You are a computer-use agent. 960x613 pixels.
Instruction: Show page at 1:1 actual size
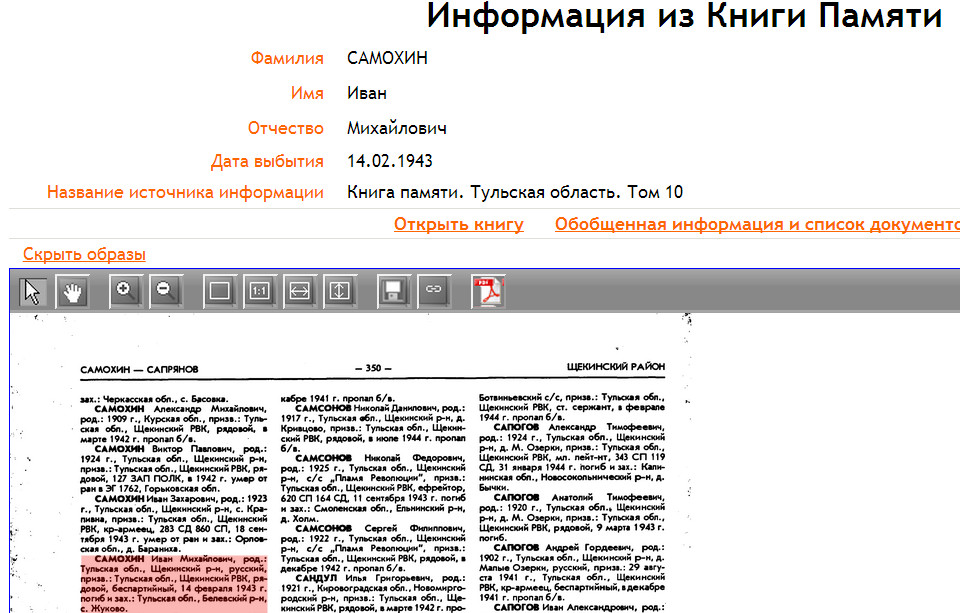coord(260,291)
